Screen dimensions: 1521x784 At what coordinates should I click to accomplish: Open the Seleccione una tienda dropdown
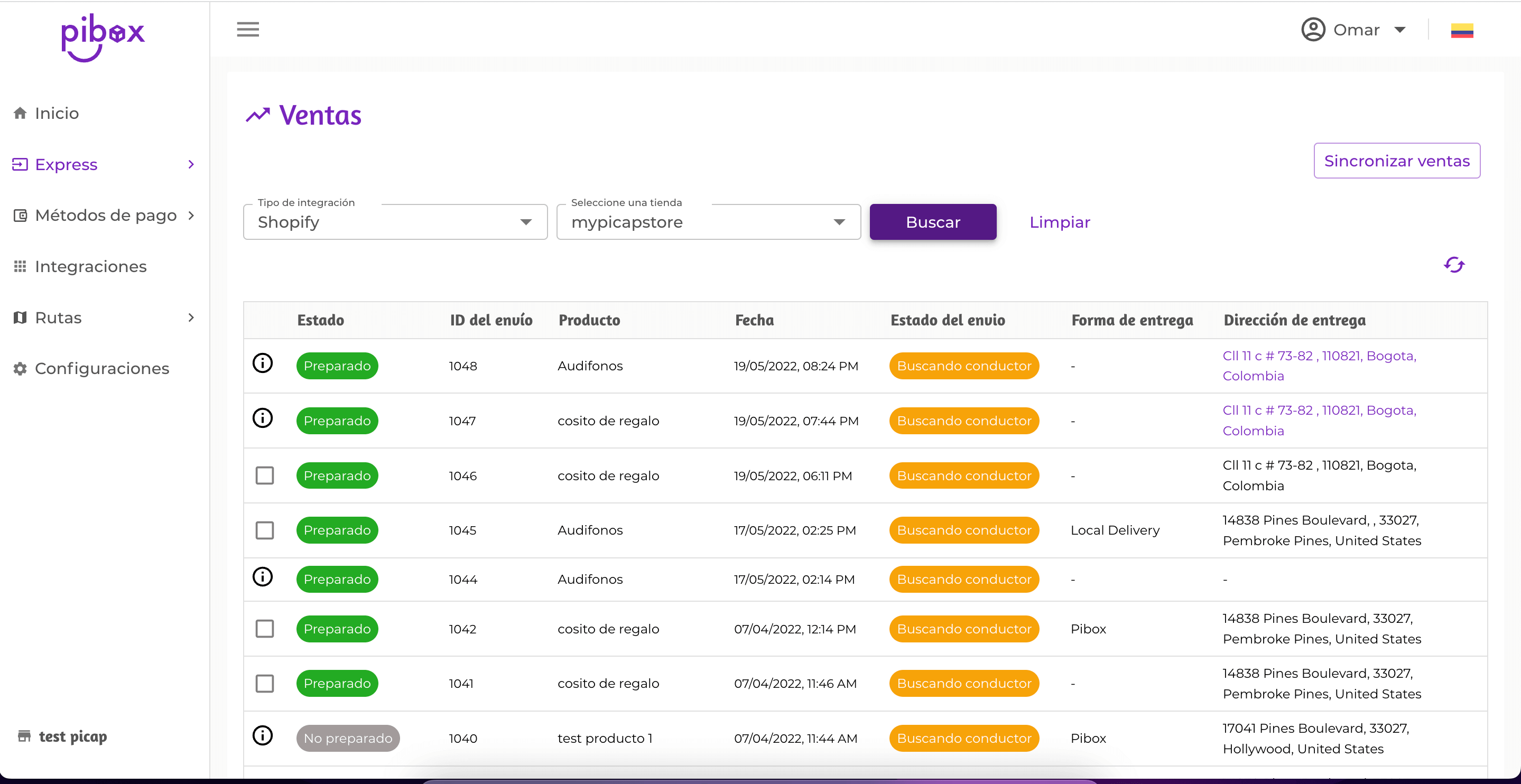(x=709, y=222)
